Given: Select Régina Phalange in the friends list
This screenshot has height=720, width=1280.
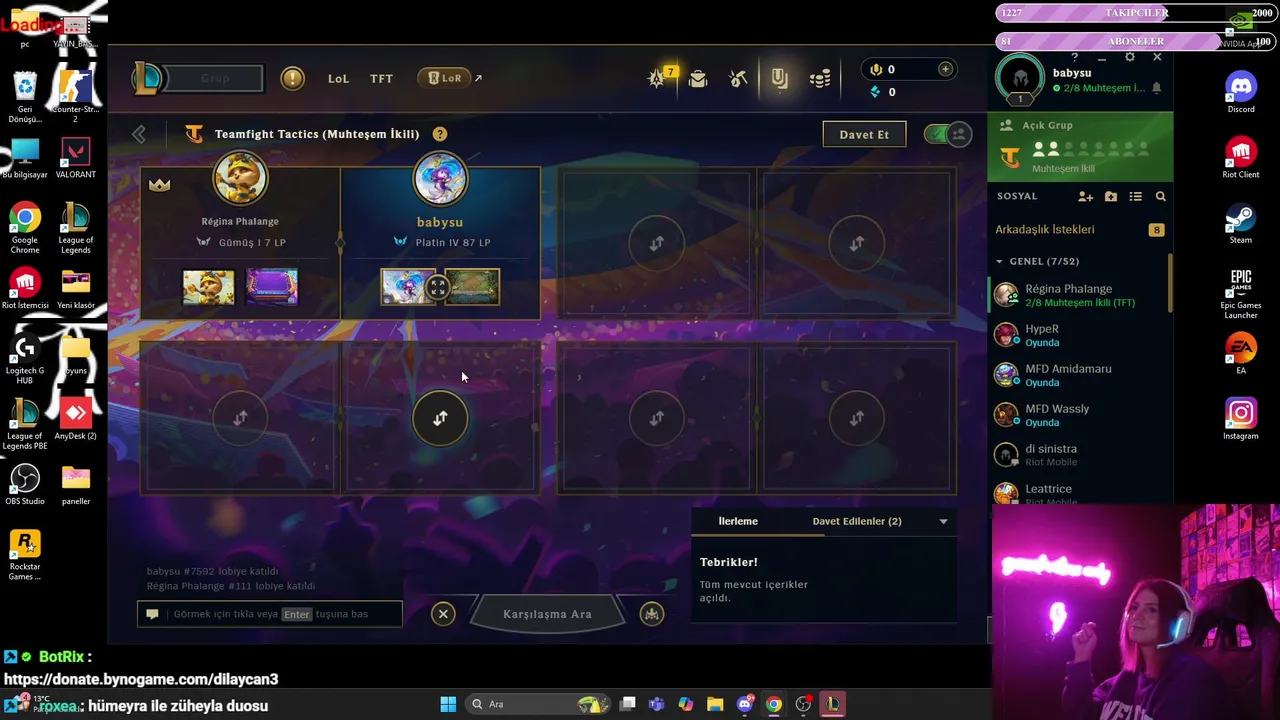Looking at the screenshot, I should point(1079,295).
